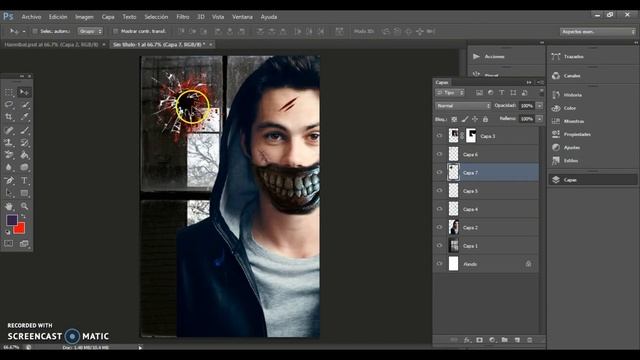Viewport: 640px width, 360px height.
Task: Reset default foreground and background colors
Action: 8,232
